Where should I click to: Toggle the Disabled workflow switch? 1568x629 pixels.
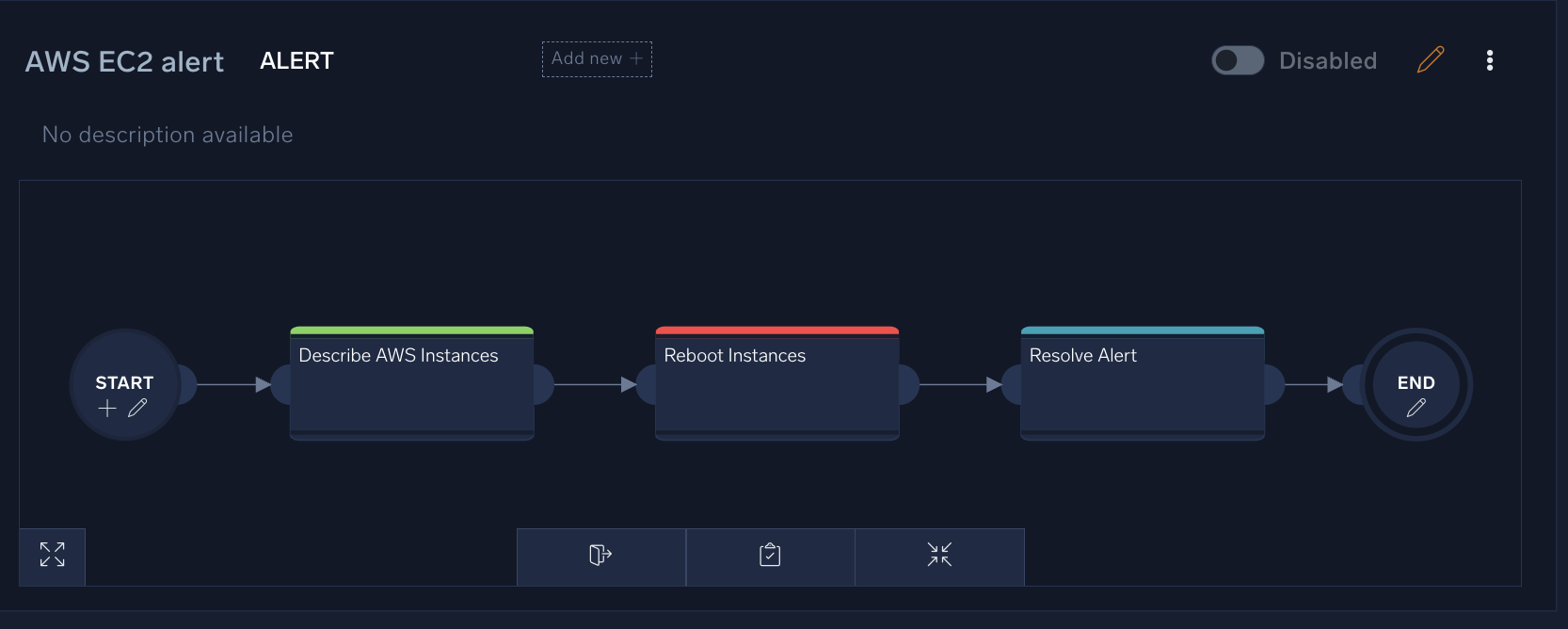point(1237,60)
